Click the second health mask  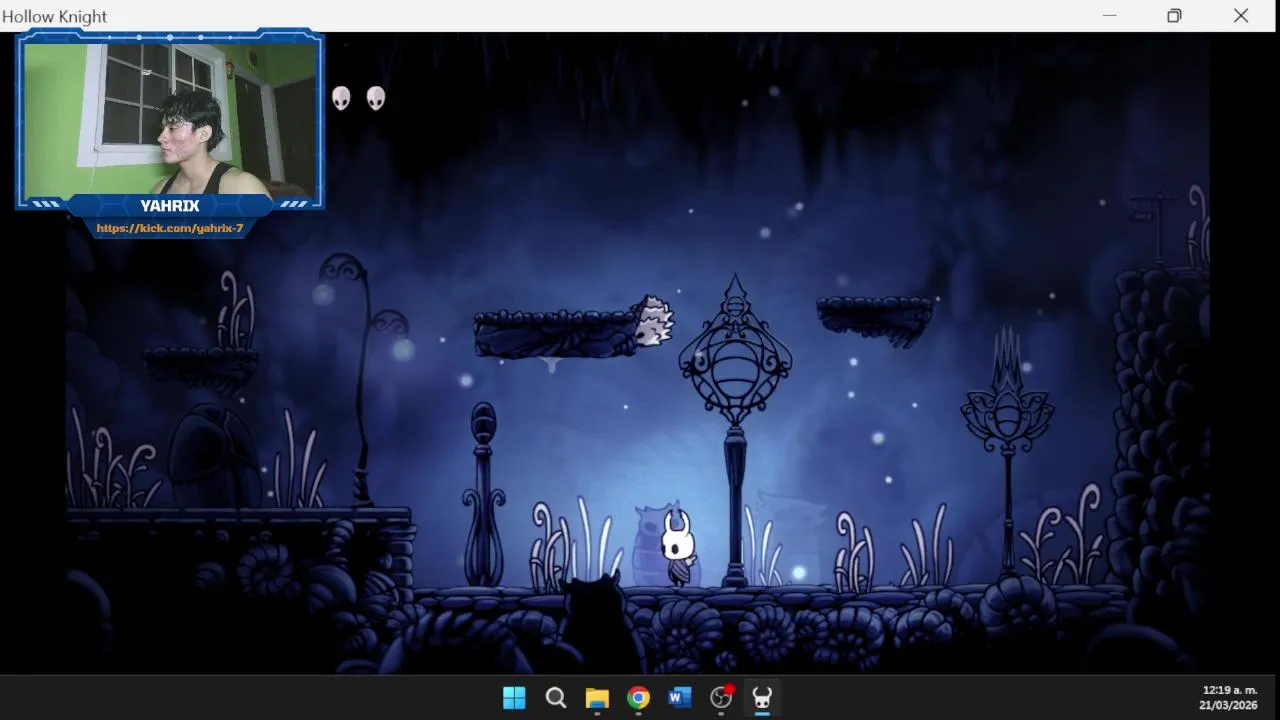(x=376, y=98)
